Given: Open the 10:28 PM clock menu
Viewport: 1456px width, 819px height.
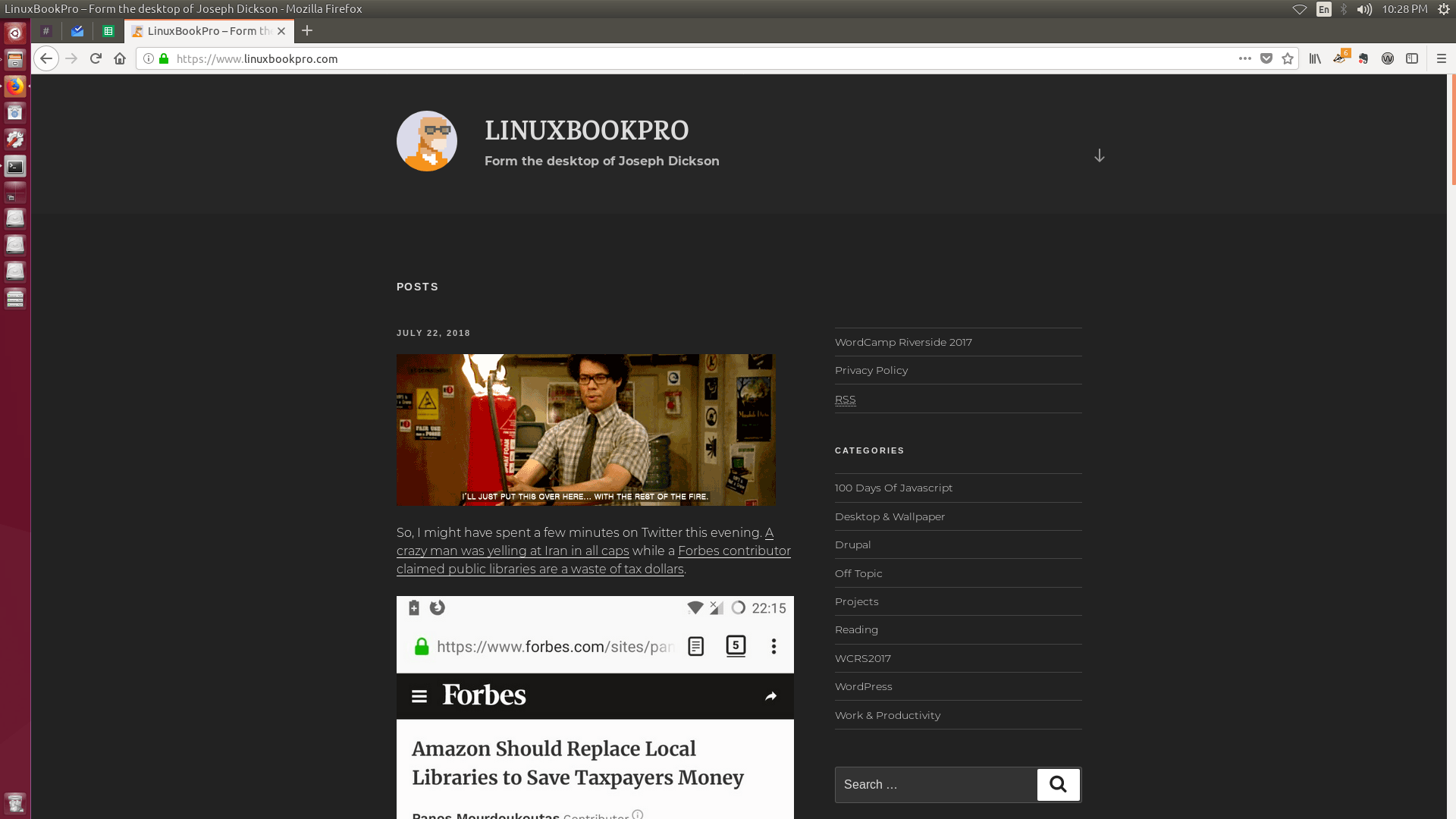Looking at the screenshot, I should pyautogui.click(x=1404, y=9).
